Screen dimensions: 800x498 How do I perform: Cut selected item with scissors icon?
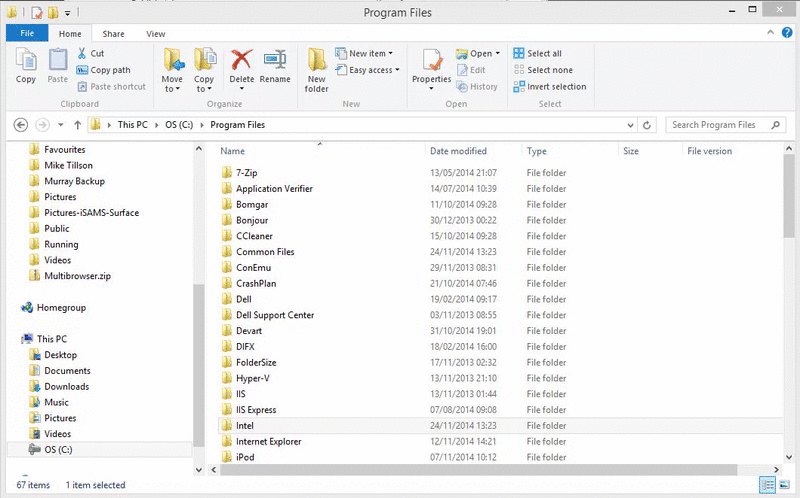91,53
